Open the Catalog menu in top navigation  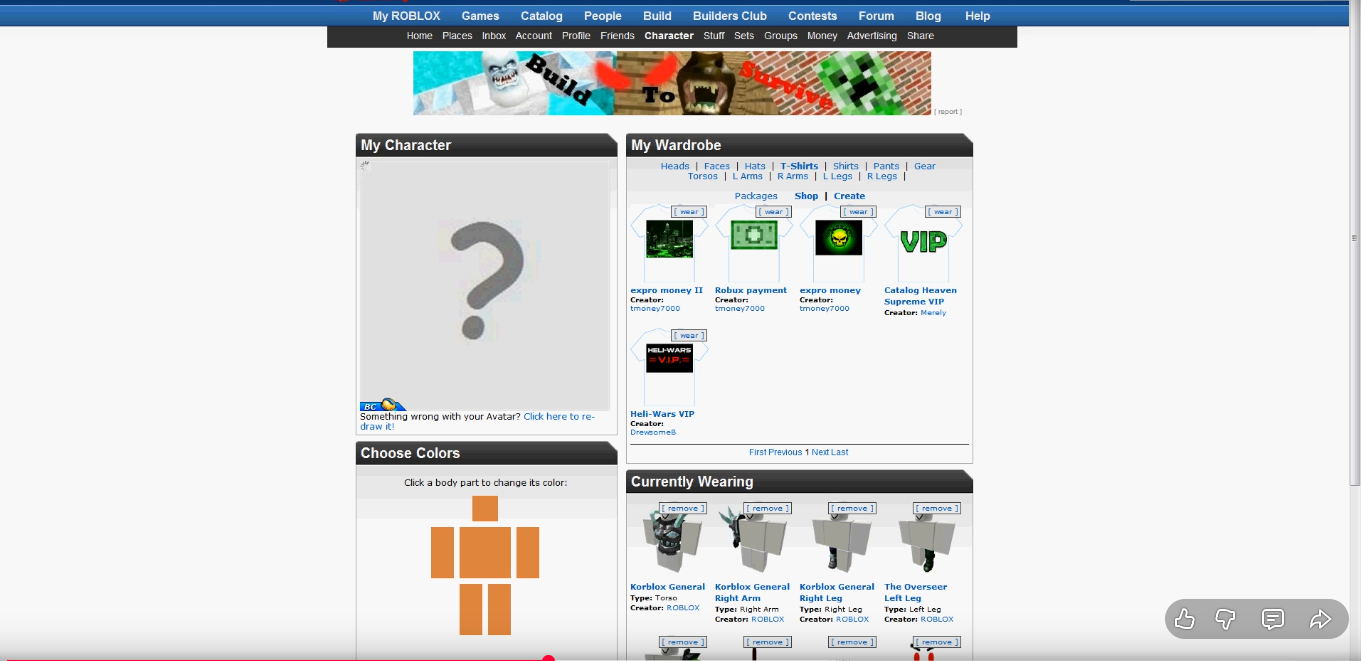541,16
